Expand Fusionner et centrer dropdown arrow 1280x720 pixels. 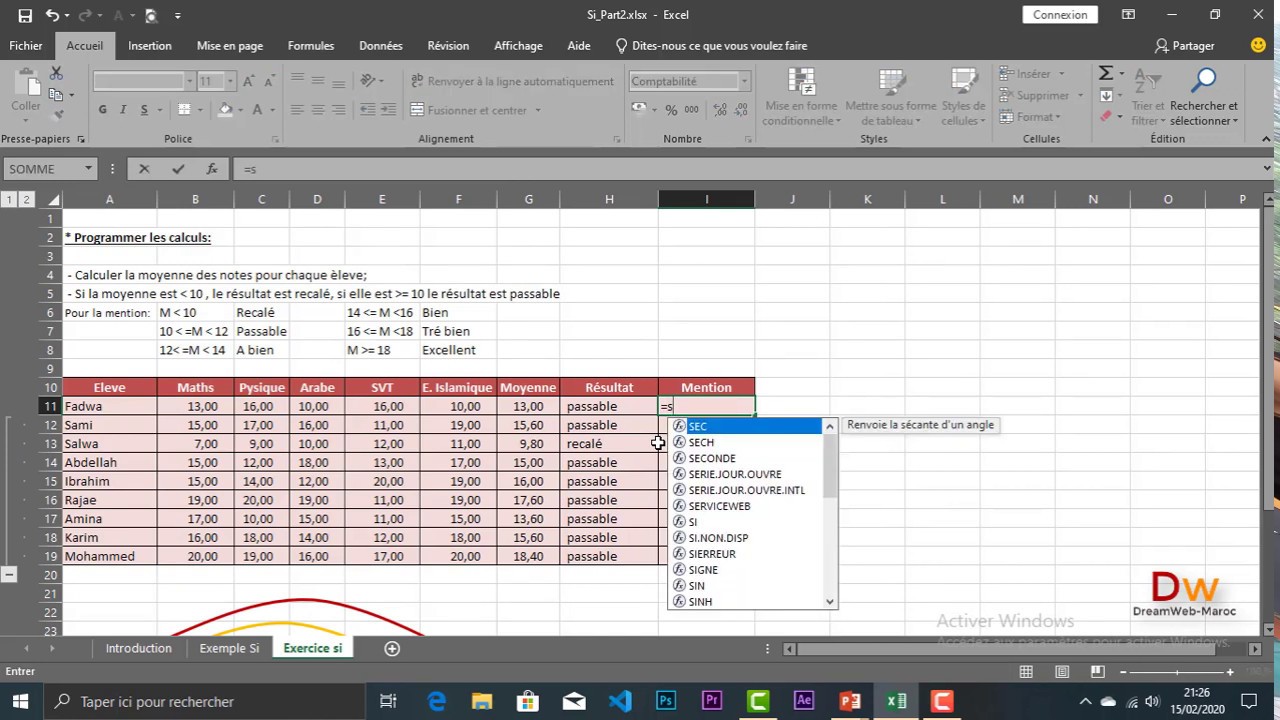537,110
